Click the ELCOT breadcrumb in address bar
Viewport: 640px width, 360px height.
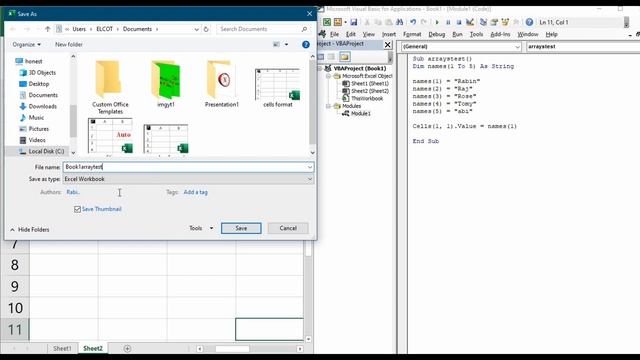click(x=104, y=29)
